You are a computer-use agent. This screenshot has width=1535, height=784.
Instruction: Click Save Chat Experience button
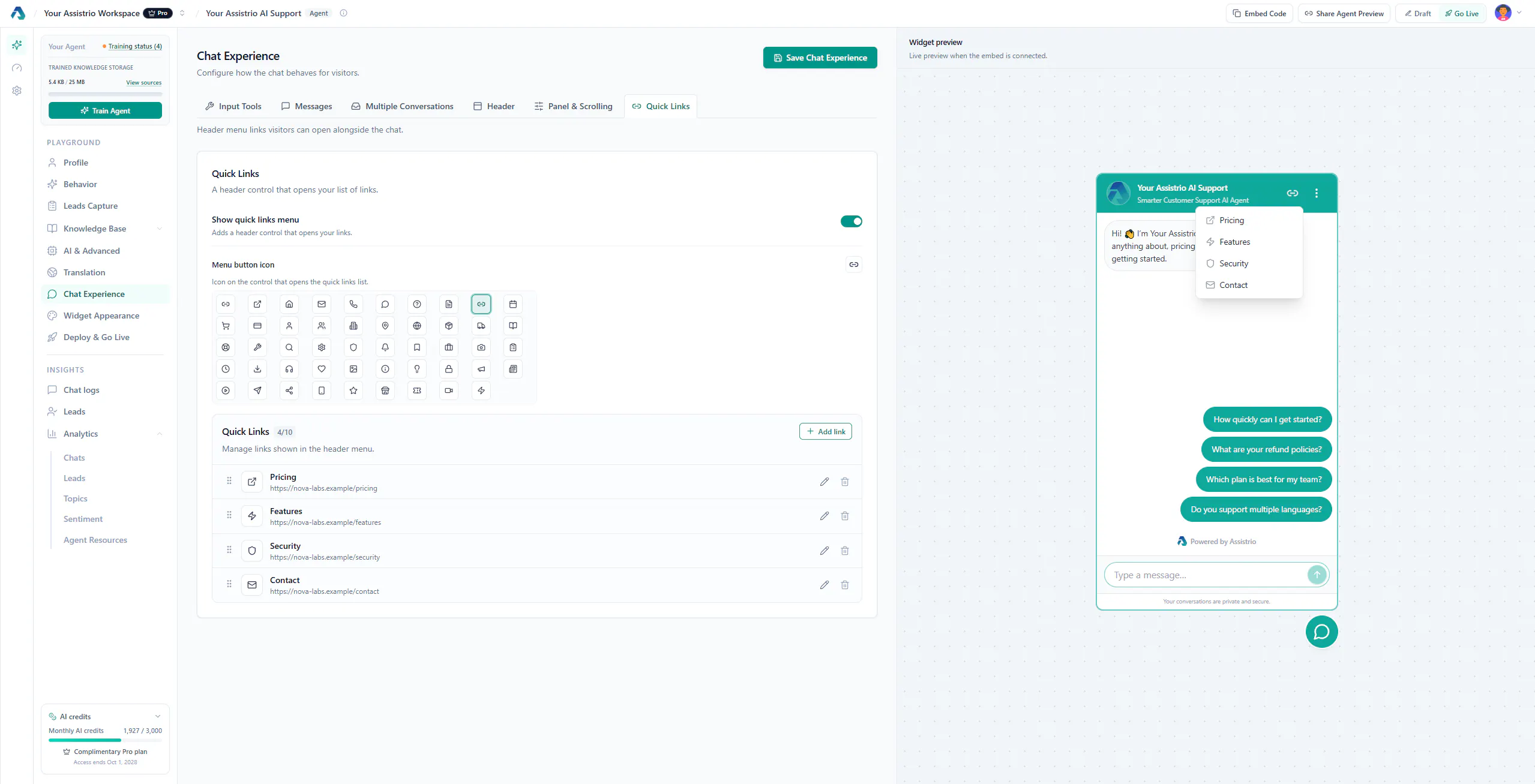[820, 58]
